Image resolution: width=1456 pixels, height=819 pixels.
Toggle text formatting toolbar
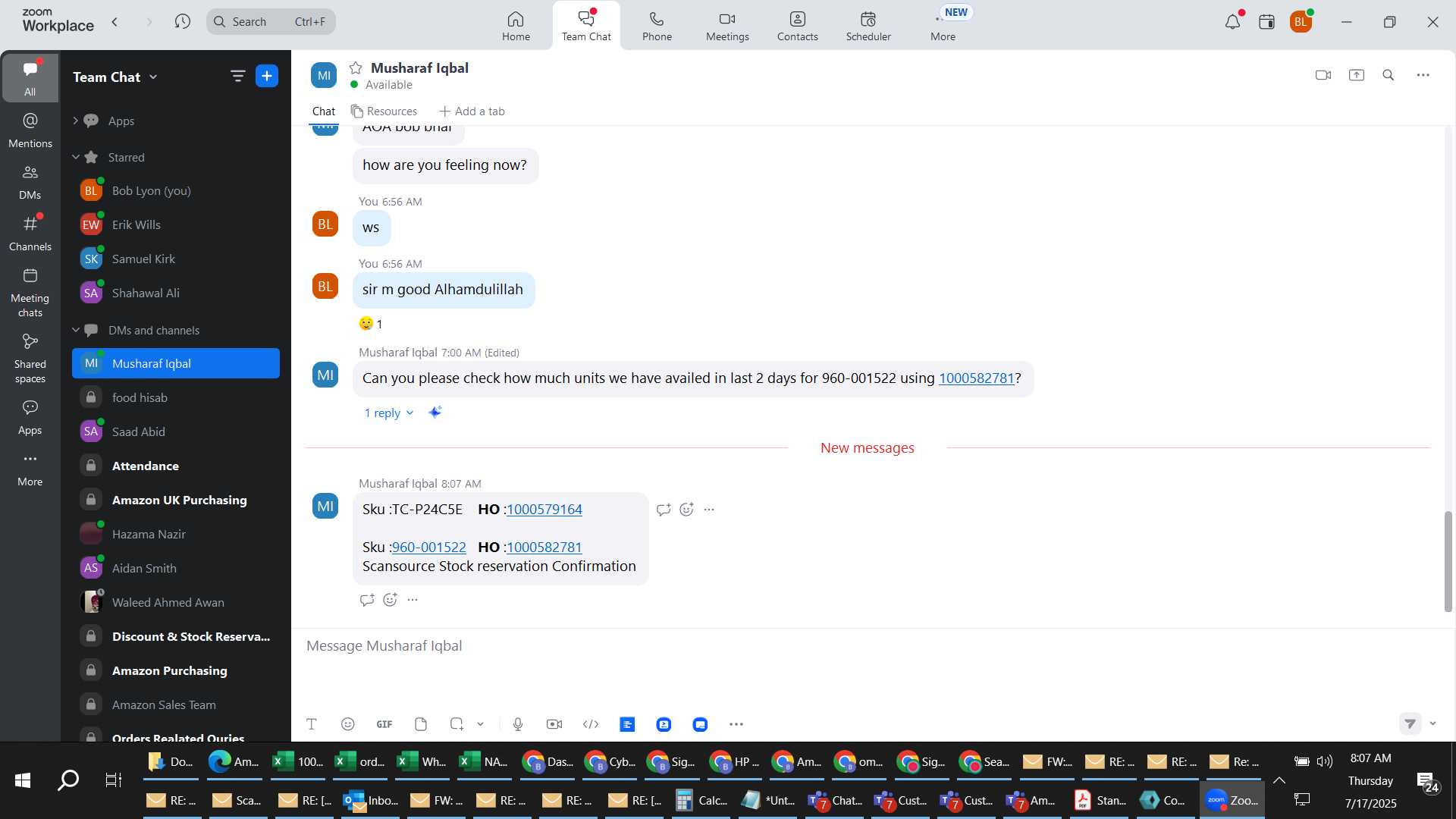pos(311,724)
